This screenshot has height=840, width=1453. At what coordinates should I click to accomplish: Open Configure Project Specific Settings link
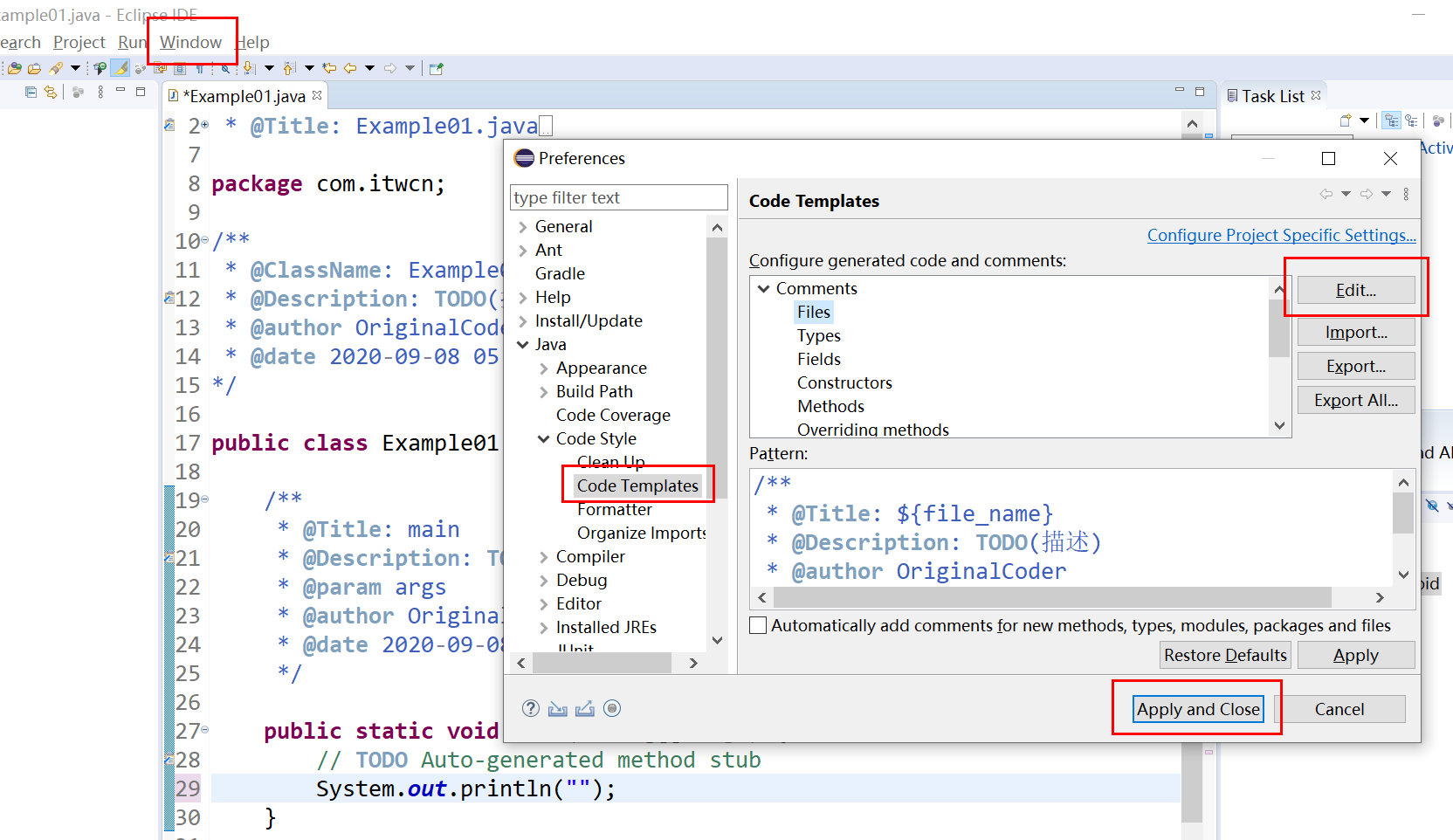click(1281, 235)
